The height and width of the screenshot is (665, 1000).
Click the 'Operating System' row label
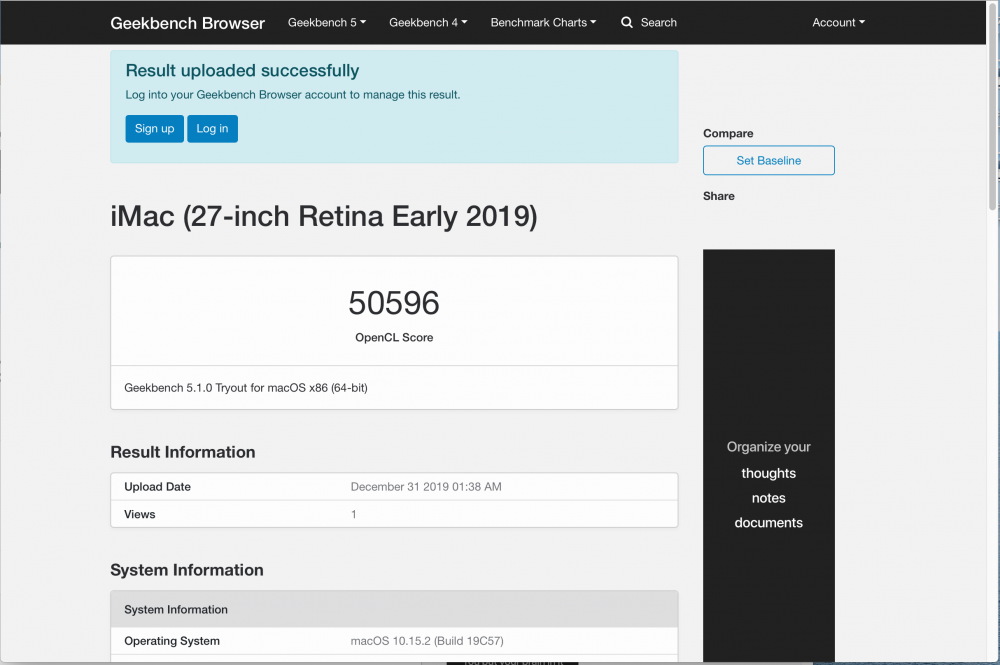click(172, 641)
